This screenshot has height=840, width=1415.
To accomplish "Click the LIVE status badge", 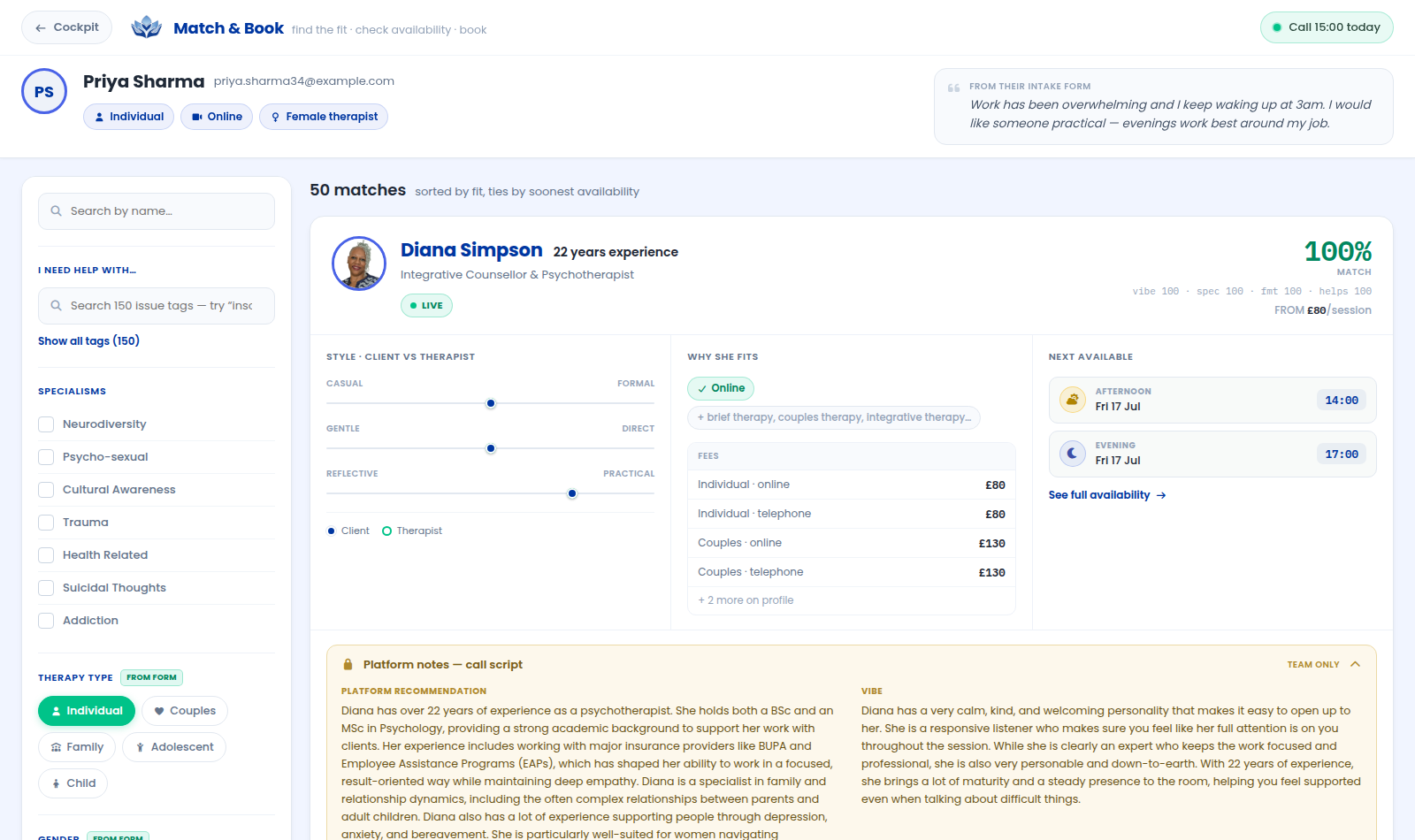I will point(426,306).
